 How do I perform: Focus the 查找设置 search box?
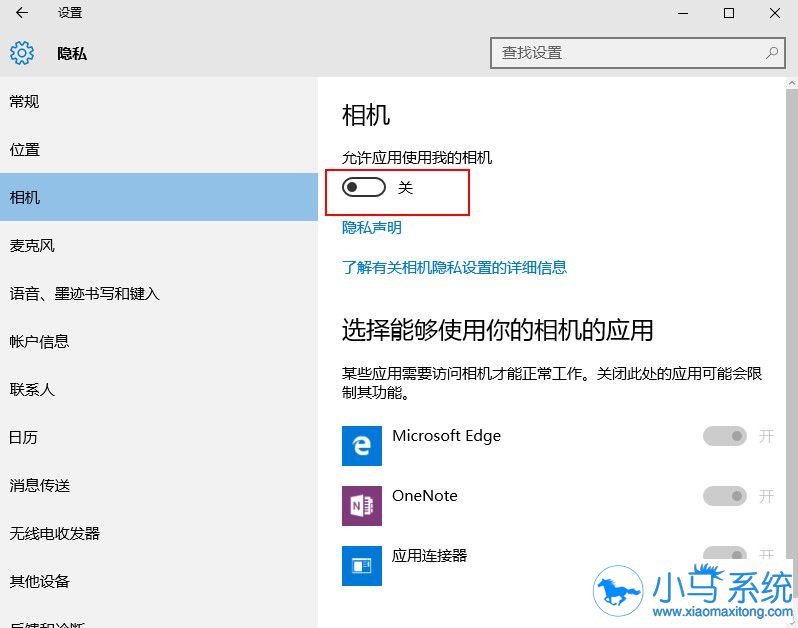coord(638,52)
